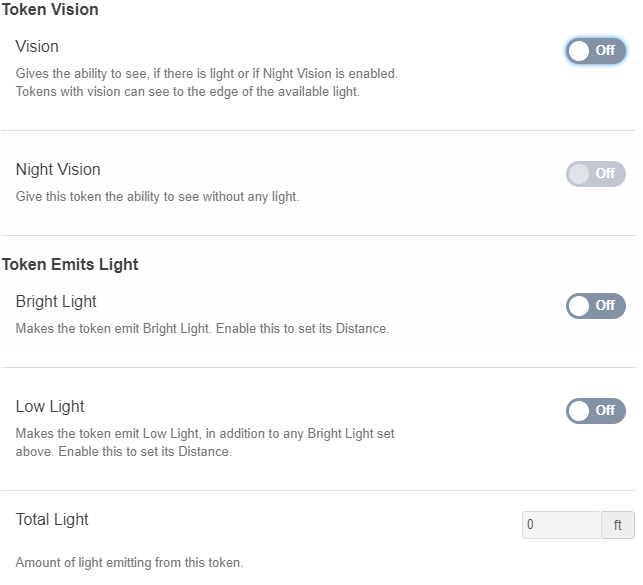
Task: Click the Bright Light setting label
Action: 56,302
